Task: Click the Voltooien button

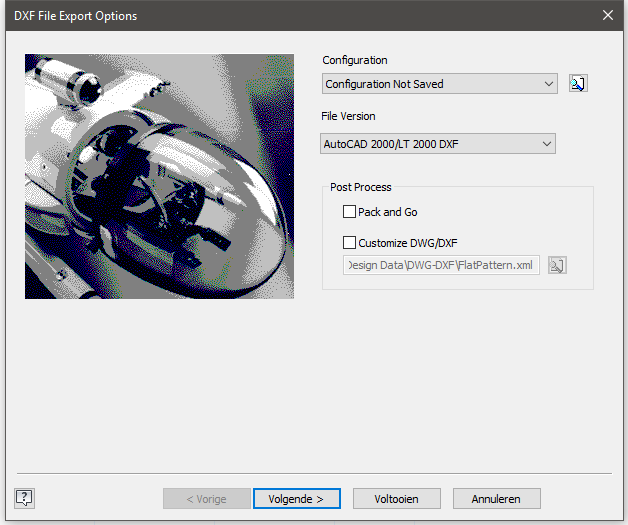Action: pyautogui.click(x=397, y=499)
